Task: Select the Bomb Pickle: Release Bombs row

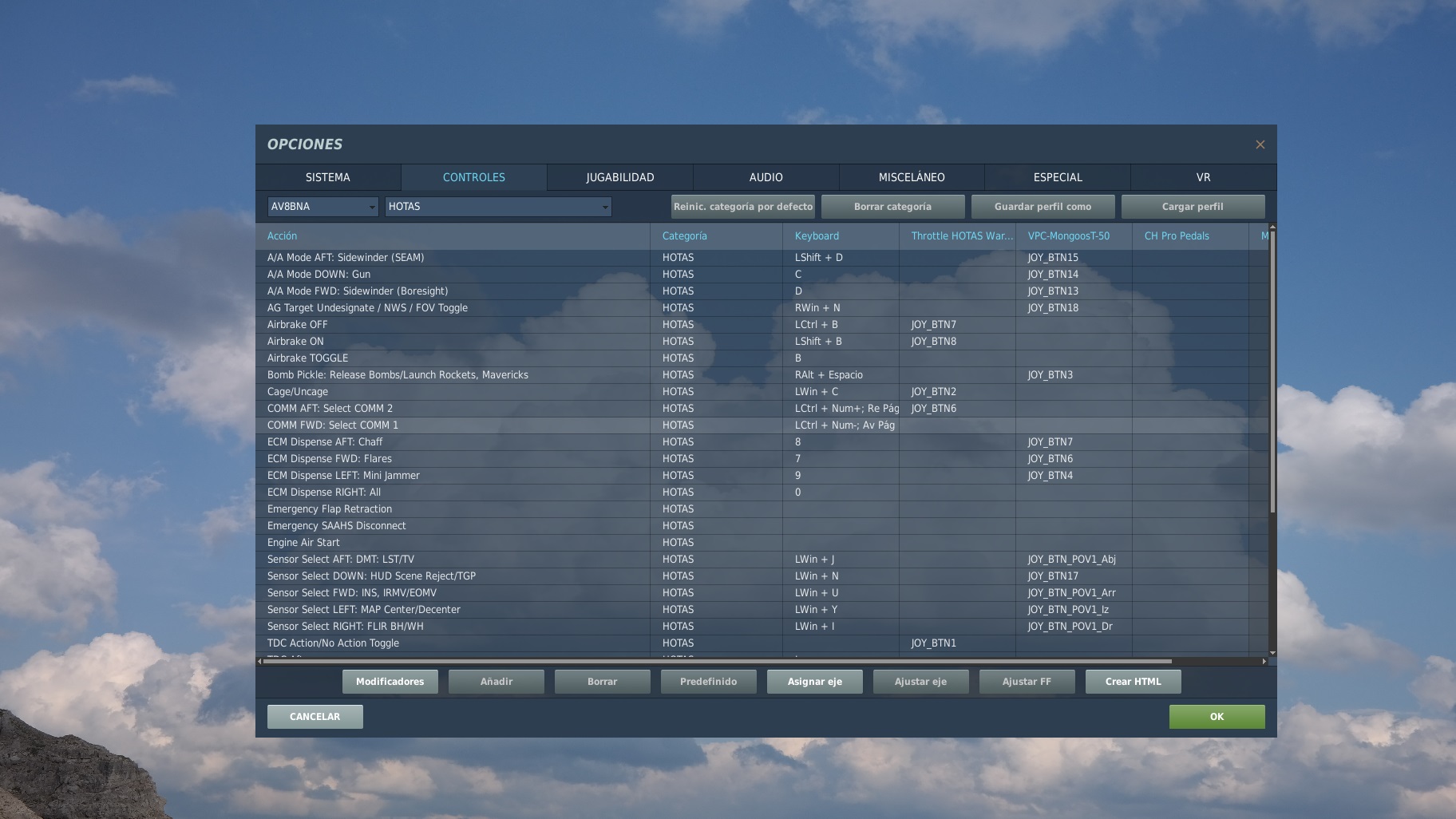Action: (762, 375)
